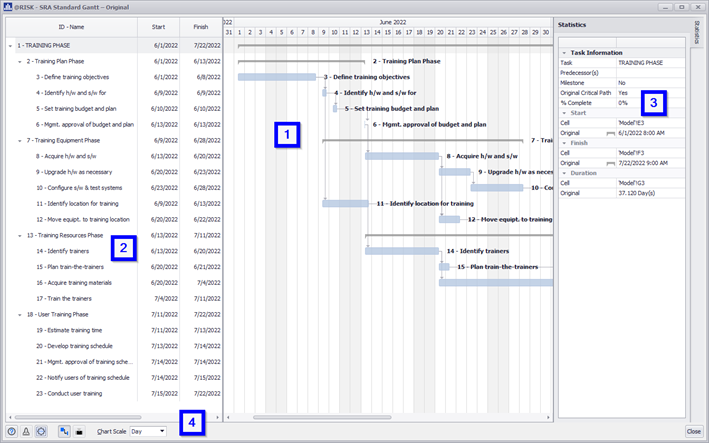Click the @RISK application icon in title bar

click(7, 6)
